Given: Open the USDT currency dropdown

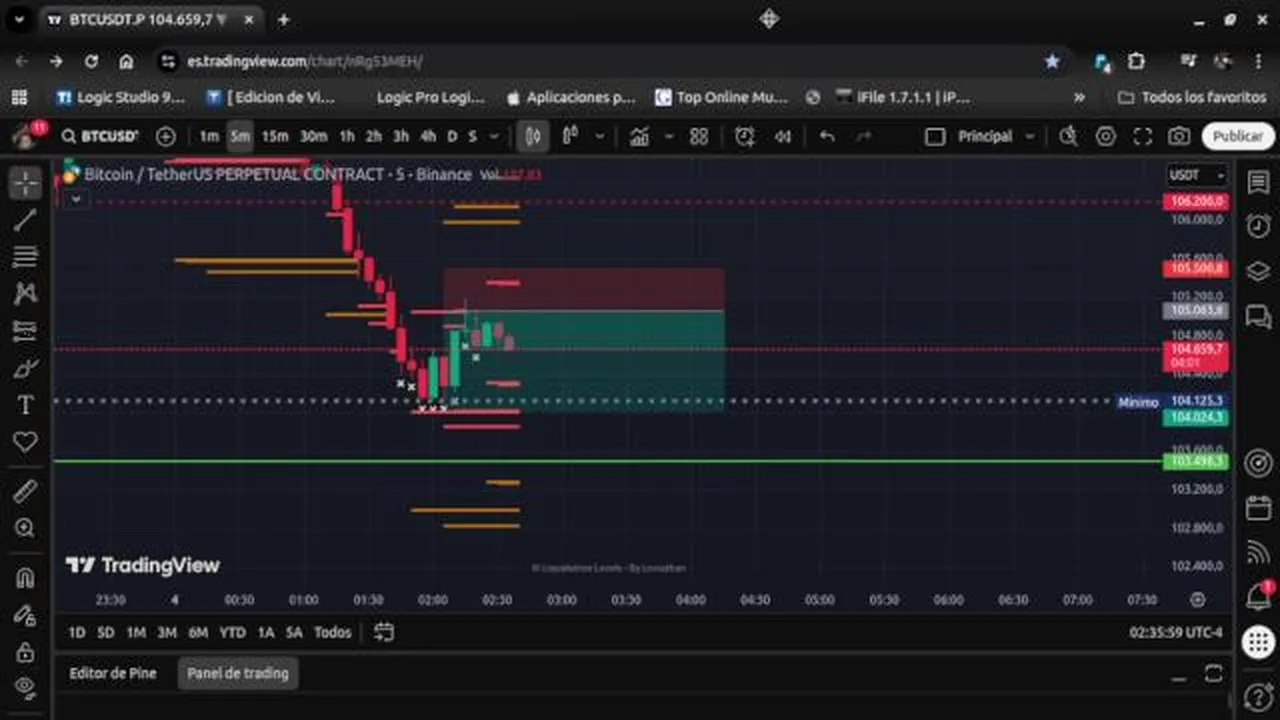Looking at the screenshot, I should tap(1197, 175).
